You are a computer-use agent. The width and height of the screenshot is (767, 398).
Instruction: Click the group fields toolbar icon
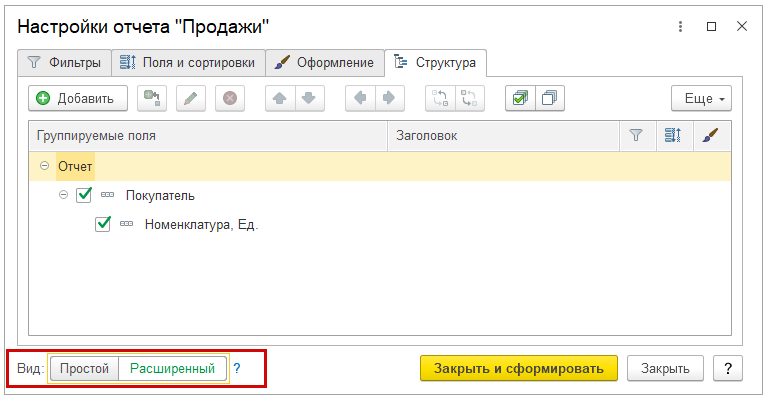tap(152, 98)
